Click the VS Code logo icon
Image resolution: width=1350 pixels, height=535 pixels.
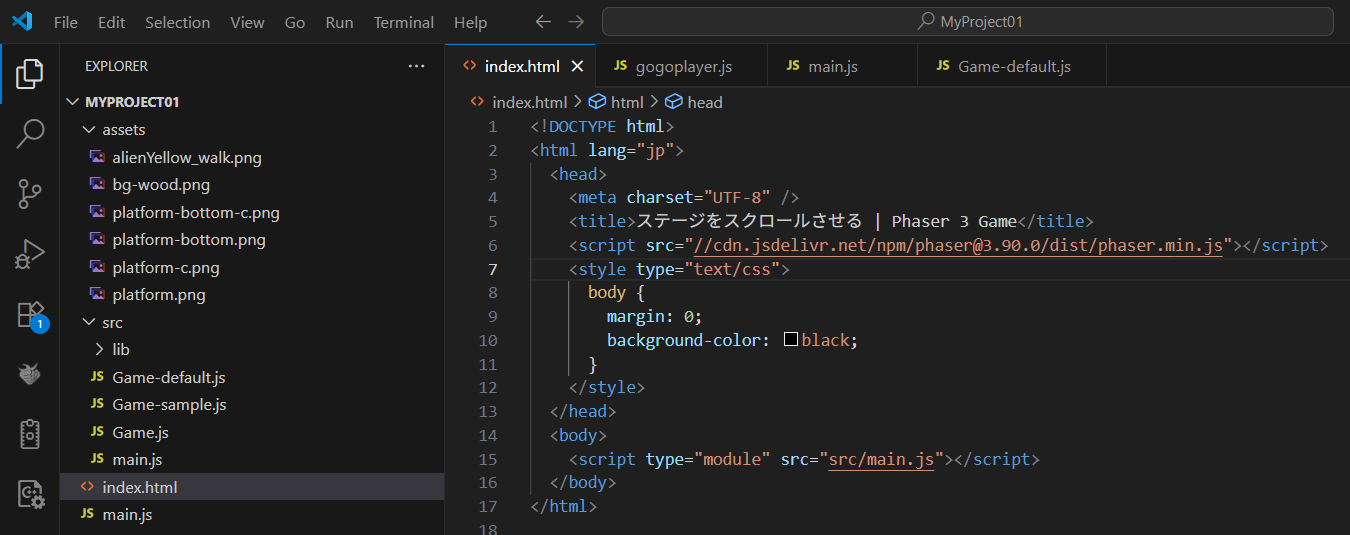click(x=22, y=21)
